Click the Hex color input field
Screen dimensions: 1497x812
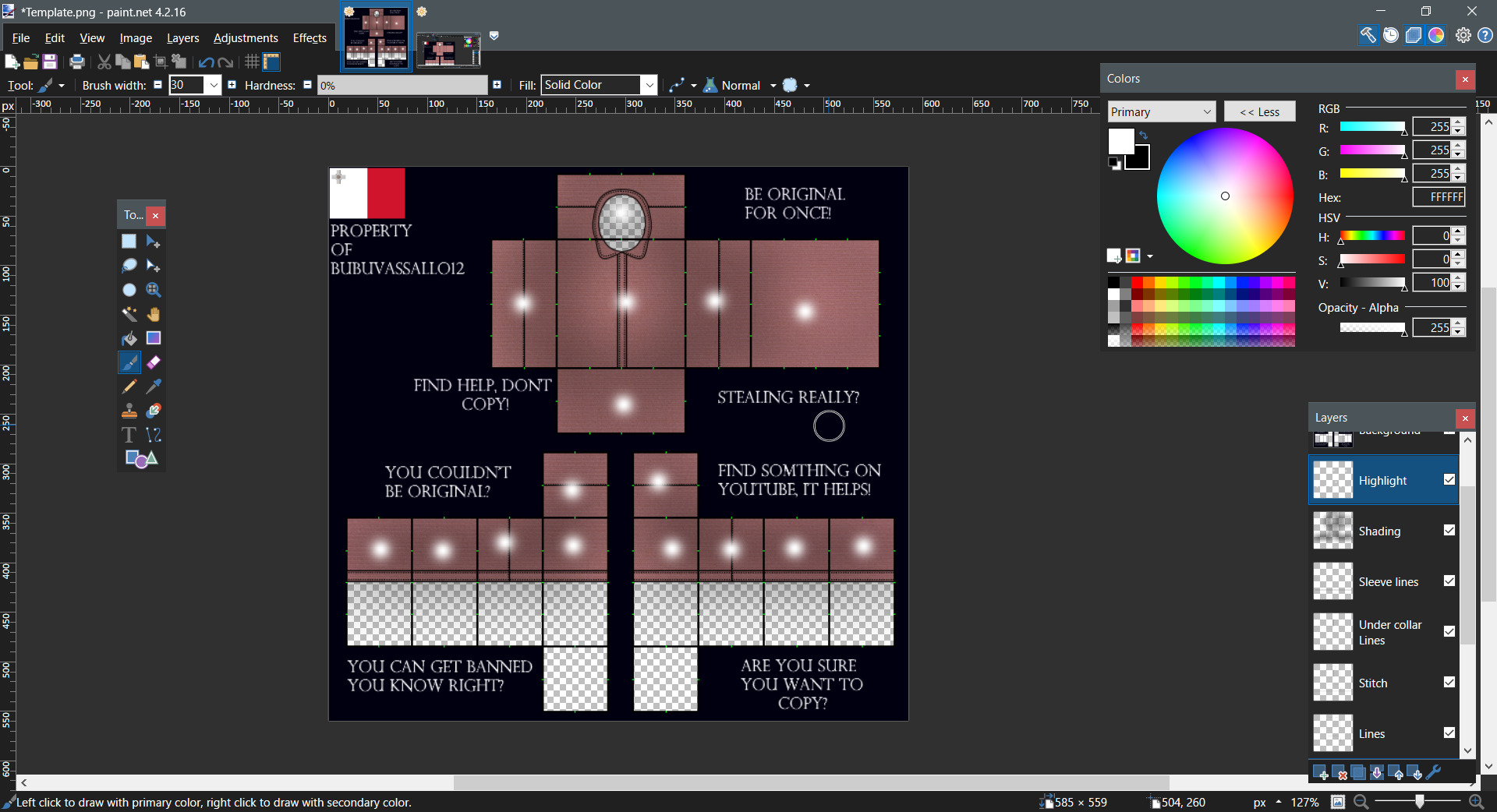[1439, 197]
